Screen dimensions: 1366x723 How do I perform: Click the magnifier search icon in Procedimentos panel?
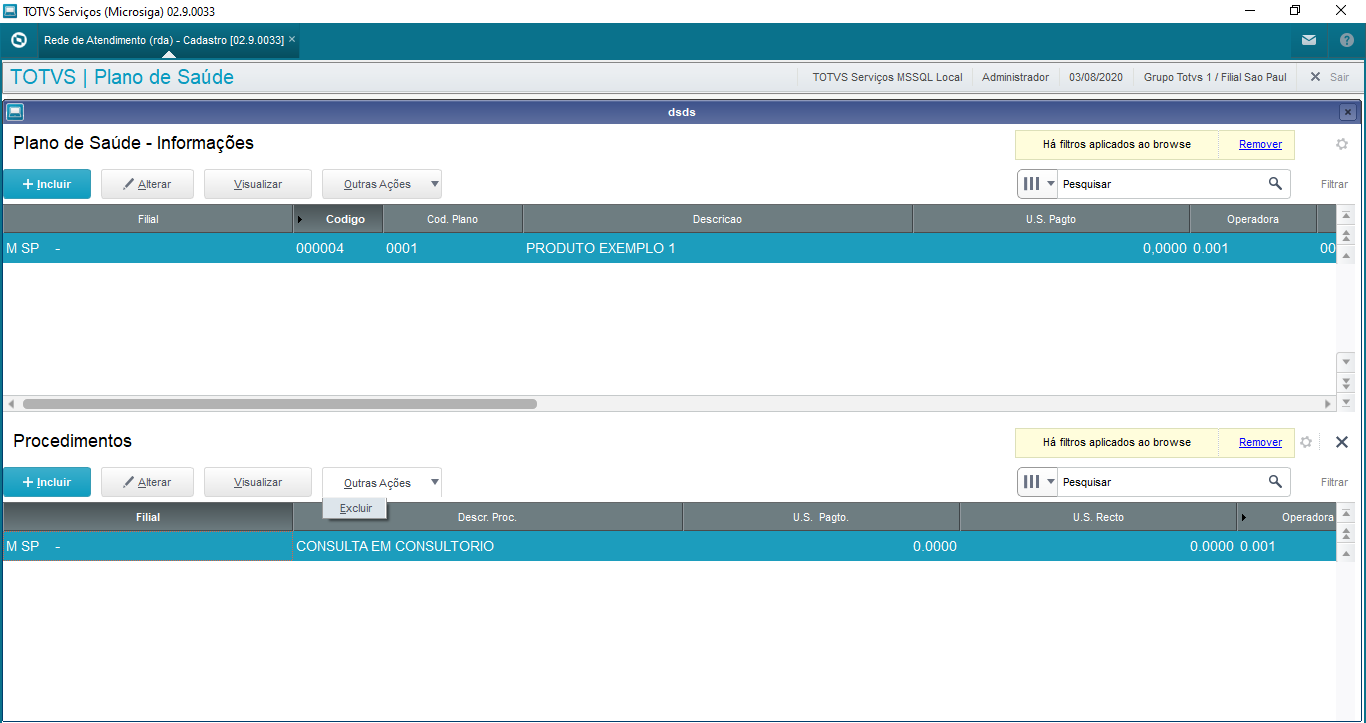click(1275, 482)
